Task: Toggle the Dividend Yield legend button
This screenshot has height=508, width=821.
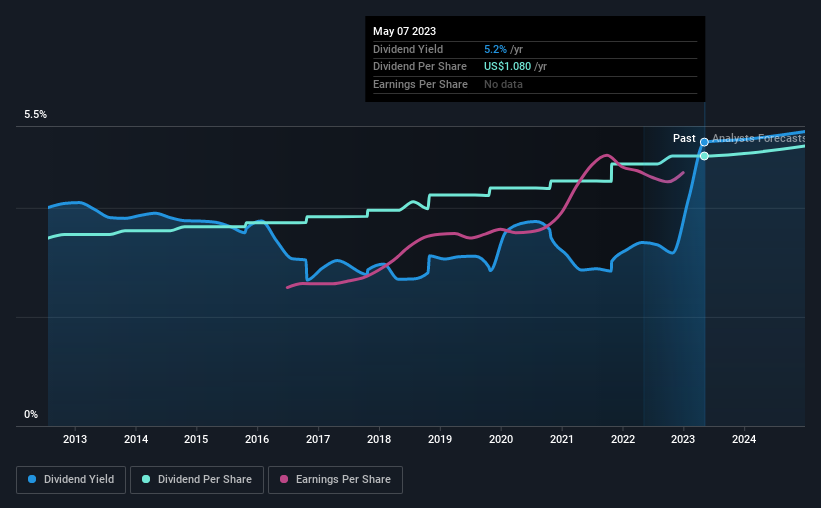Action: pos(71,480)
